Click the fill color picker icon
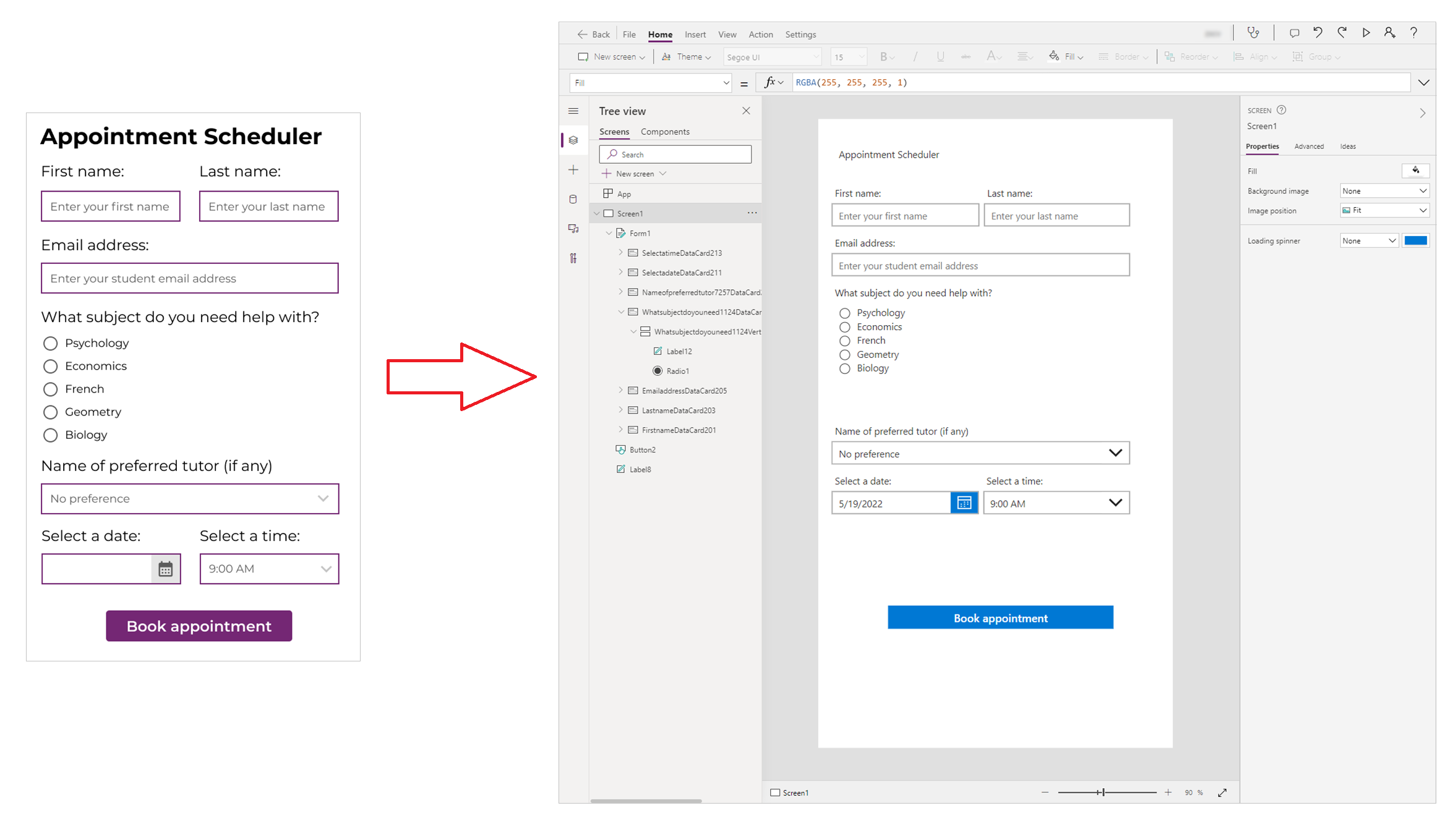The height and width of the screenshot is (824, 1456). [1415, 171]
